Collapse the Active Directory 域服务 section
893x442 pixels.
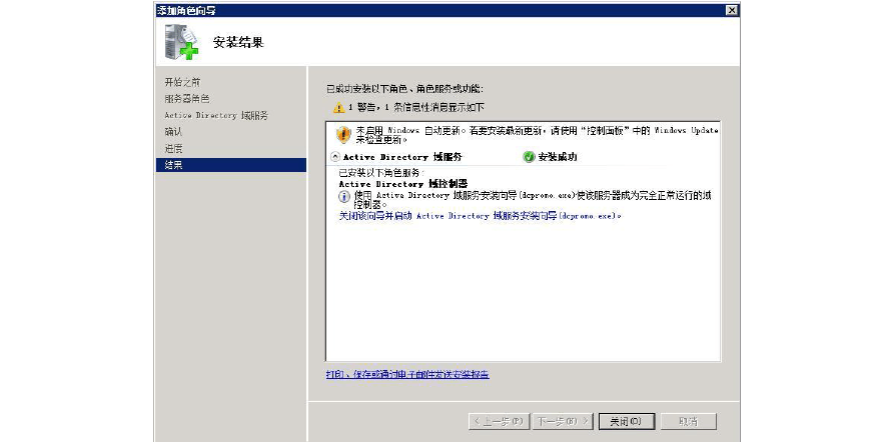tap(335, 157)
